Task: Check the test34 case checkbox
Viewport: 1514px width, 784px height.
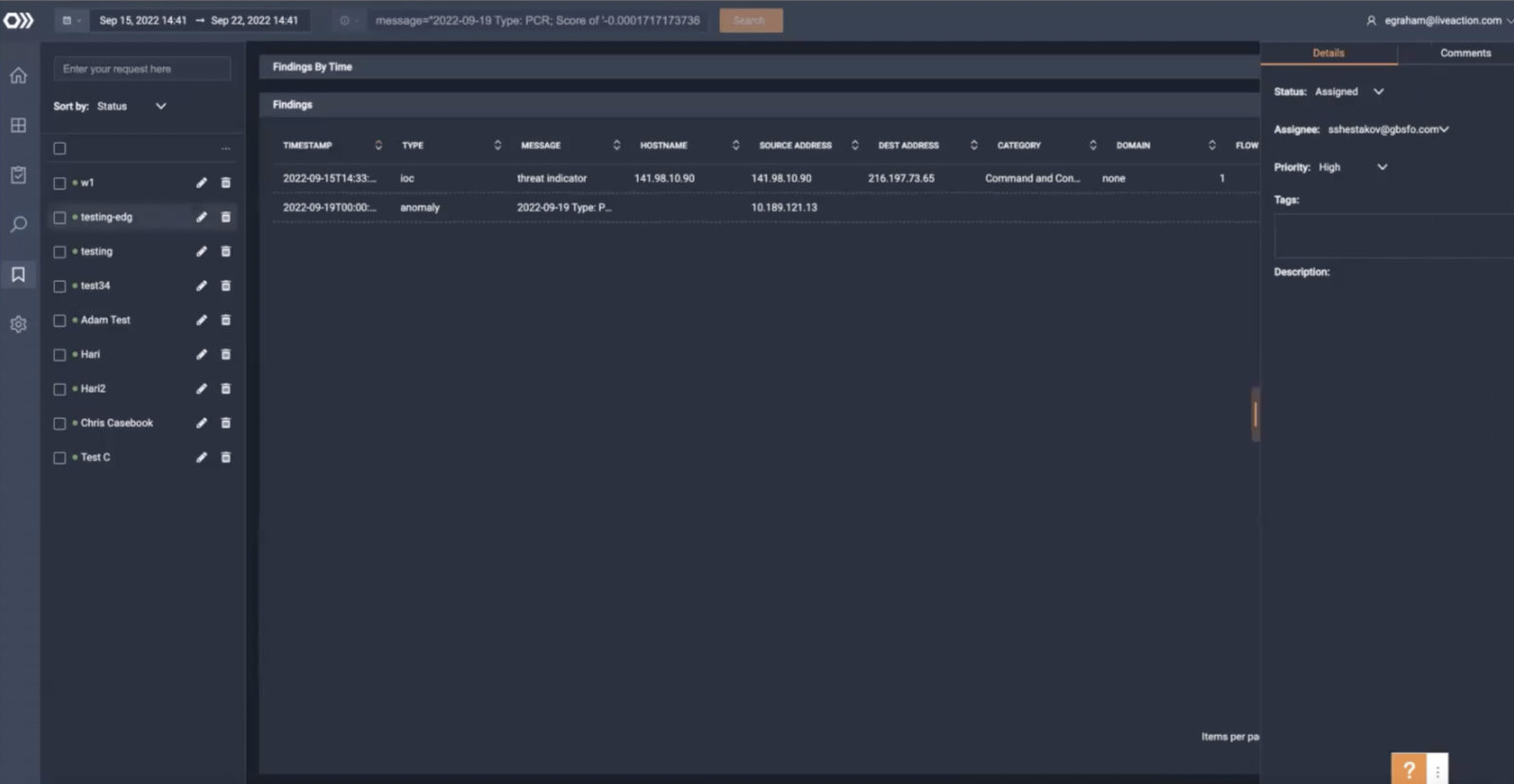Action: (x=60, y=286)
